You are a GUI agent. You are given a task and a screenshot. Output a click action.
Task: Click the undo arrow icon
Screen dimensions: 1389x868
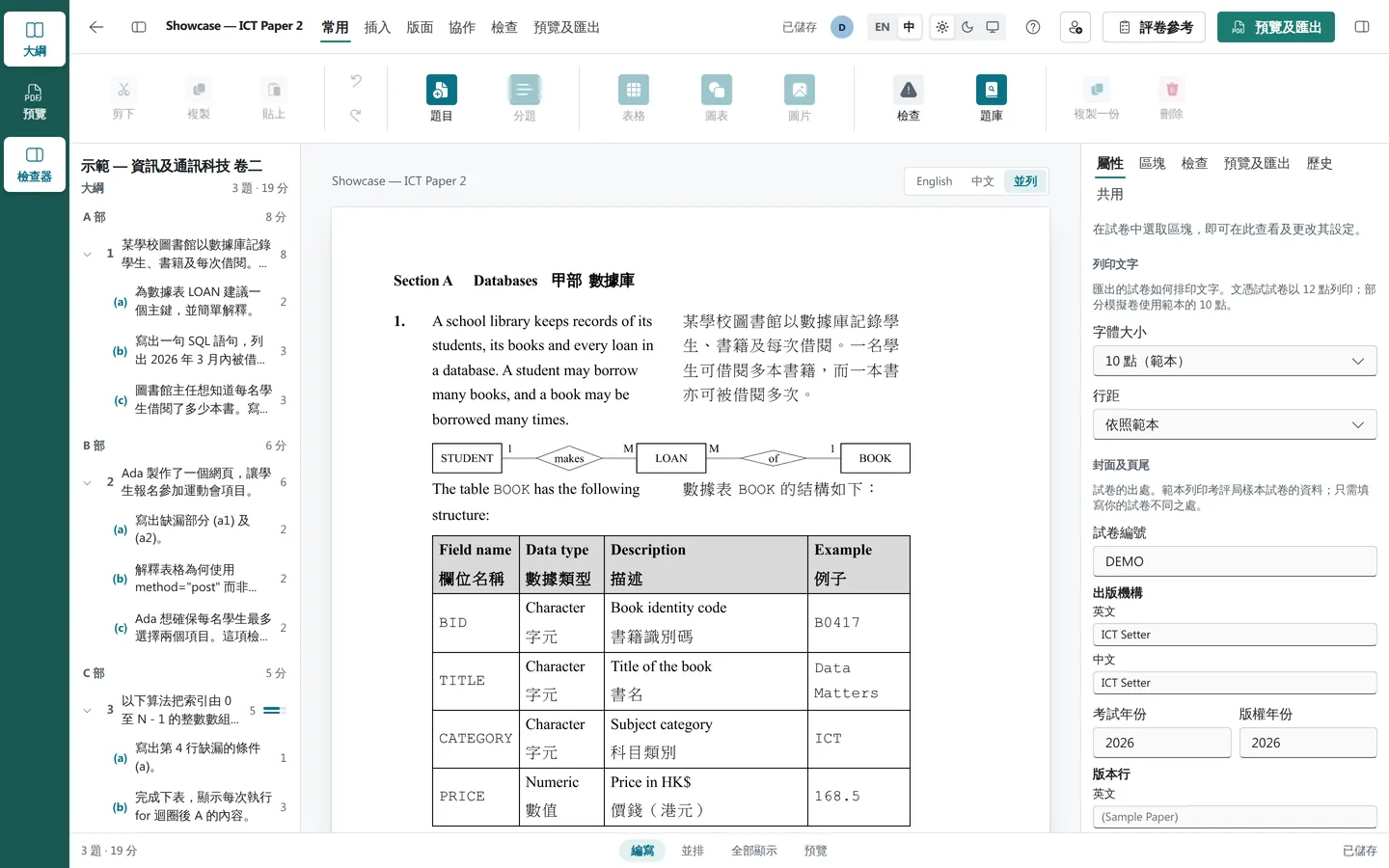[x=356, y=81]
